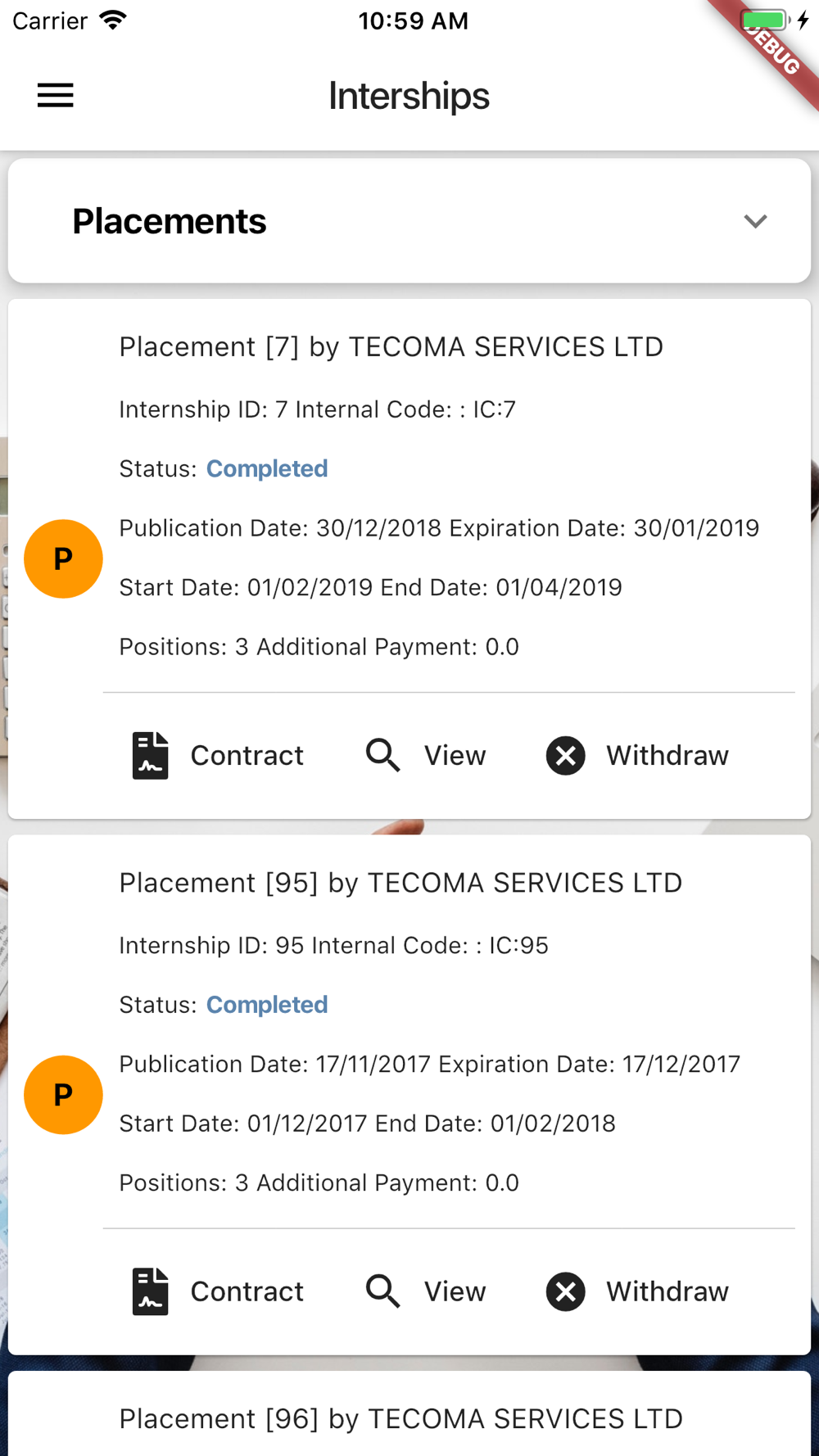
Task: Select Placement [96] by TECOMA SERVICES card
Action: (x=409, y=1413)
